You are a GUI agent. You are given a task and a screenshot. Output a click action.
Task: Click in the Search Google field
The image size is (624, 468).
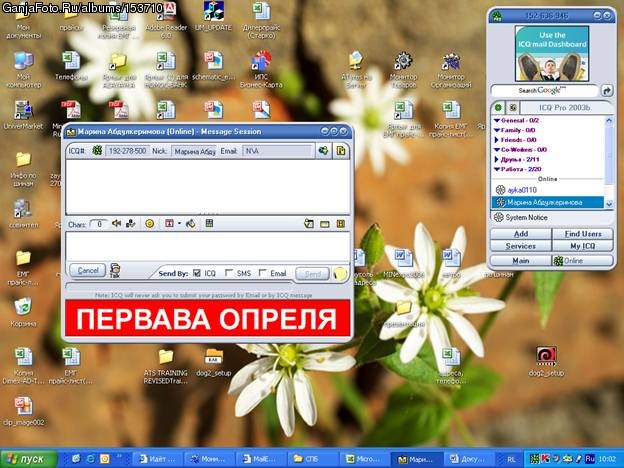(x=544, y=91)
